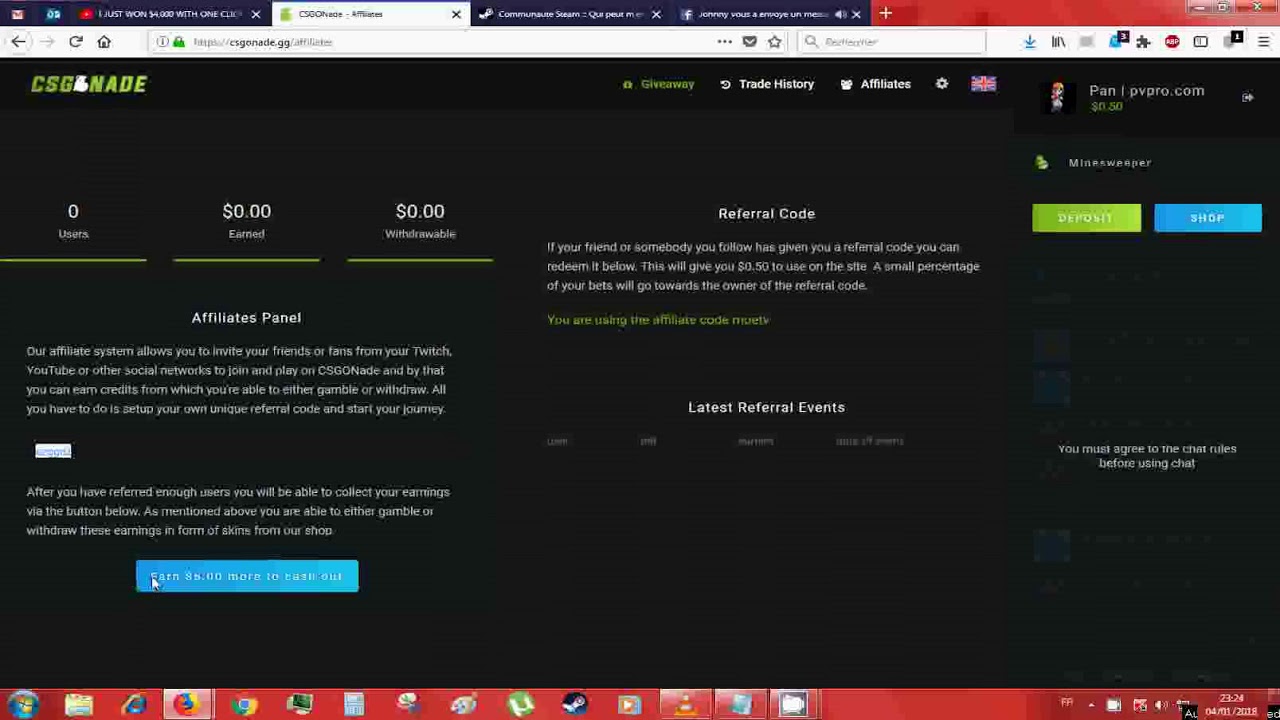1280x720 pixels.
Task: Open the downloads arrow
Action: [1029, 42]
